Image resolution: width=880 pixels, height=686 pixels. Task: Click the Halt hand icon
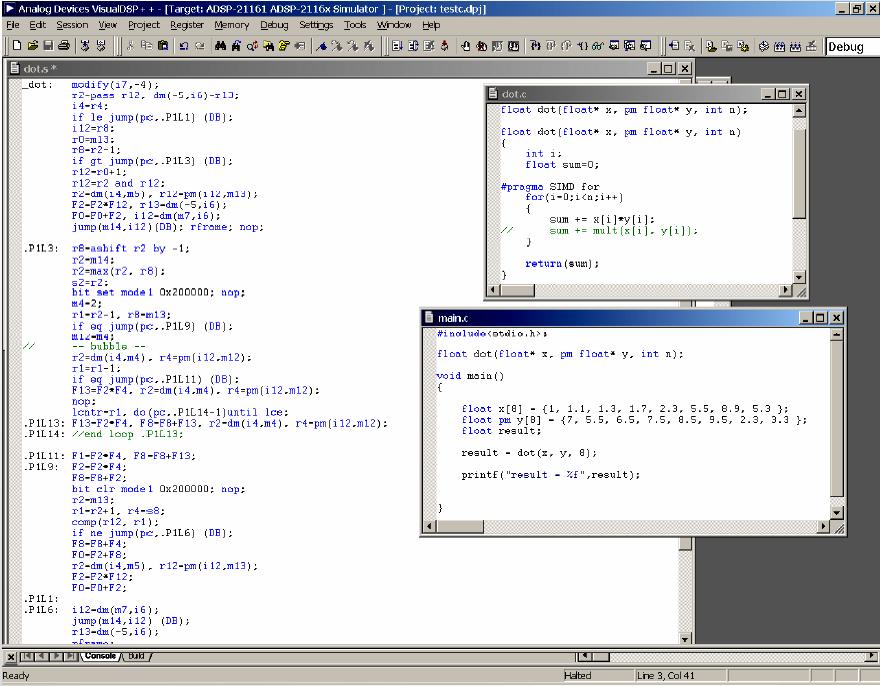tap(465, 46)
